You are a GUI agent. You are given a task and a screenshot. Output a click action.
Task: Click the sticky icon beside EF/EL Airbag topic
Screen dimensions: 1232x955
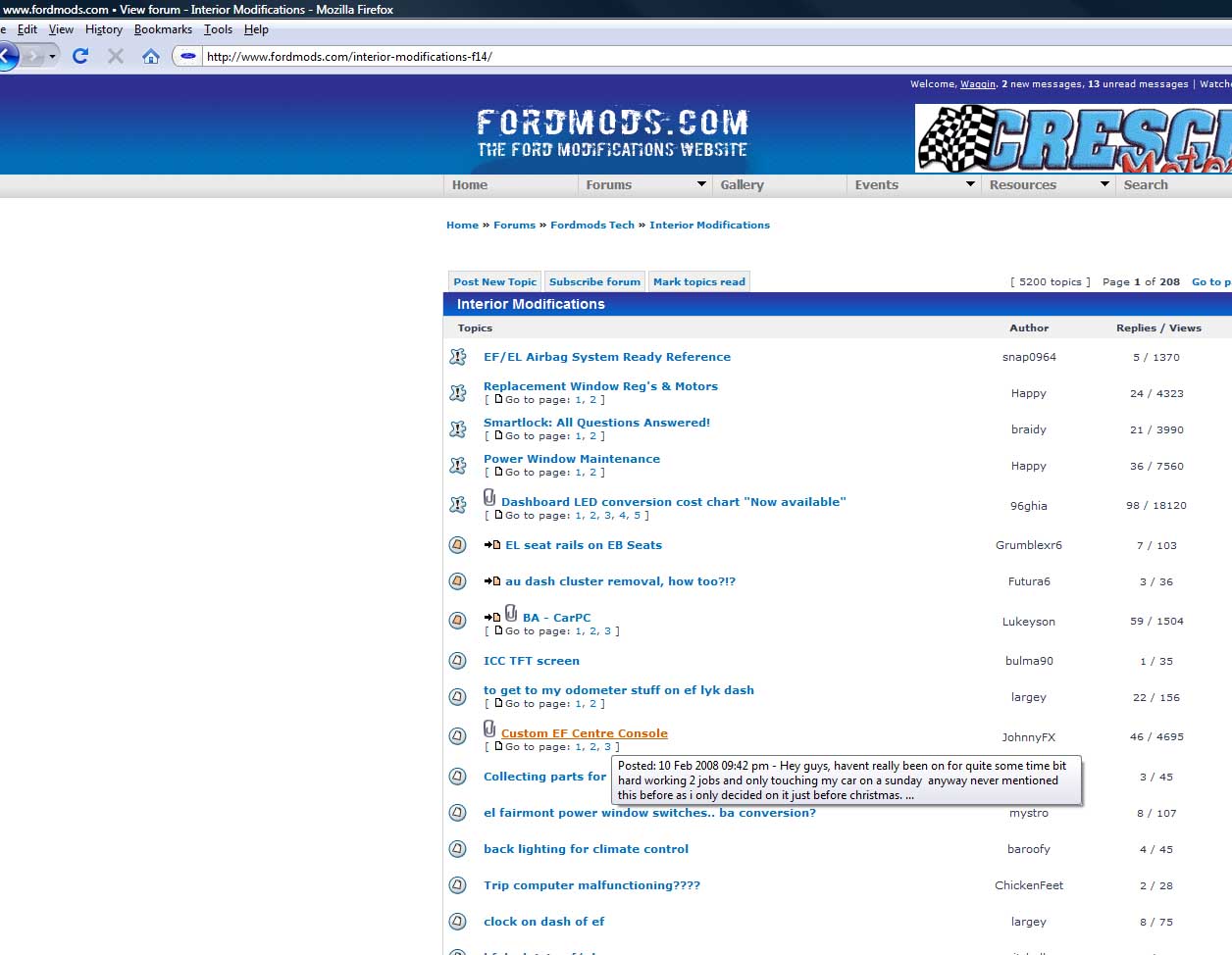coord(458,358)
